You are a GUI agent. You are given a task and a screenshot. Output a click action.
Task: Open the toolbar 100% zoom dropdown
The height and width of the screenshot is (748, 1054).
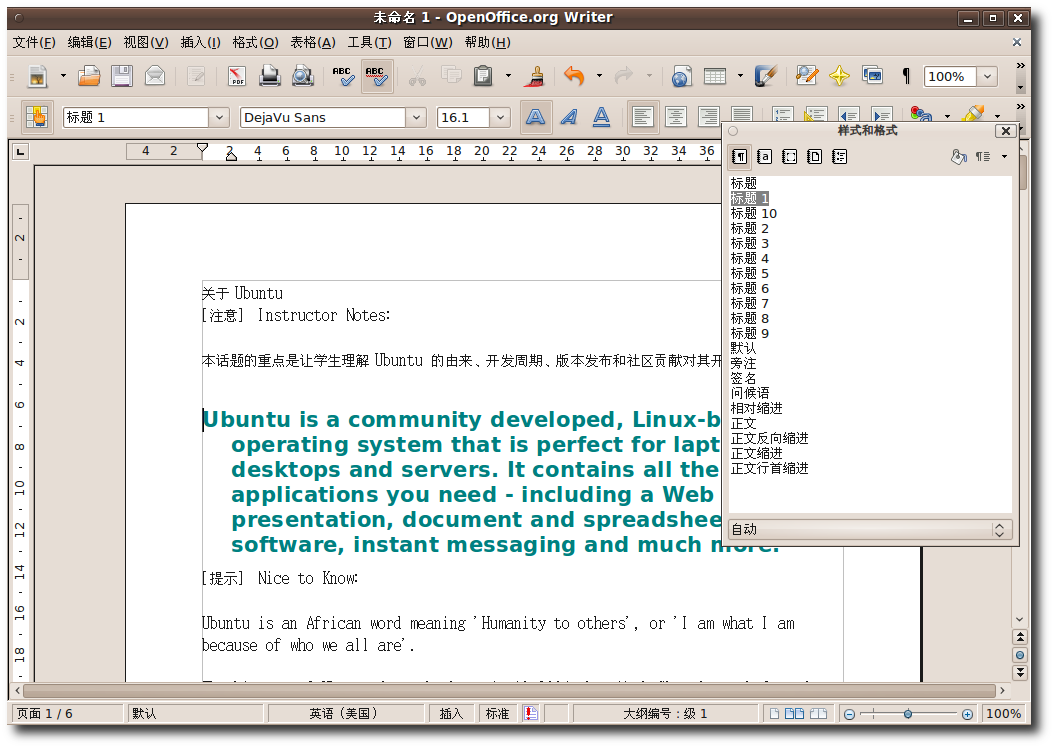tap(987, 77)
